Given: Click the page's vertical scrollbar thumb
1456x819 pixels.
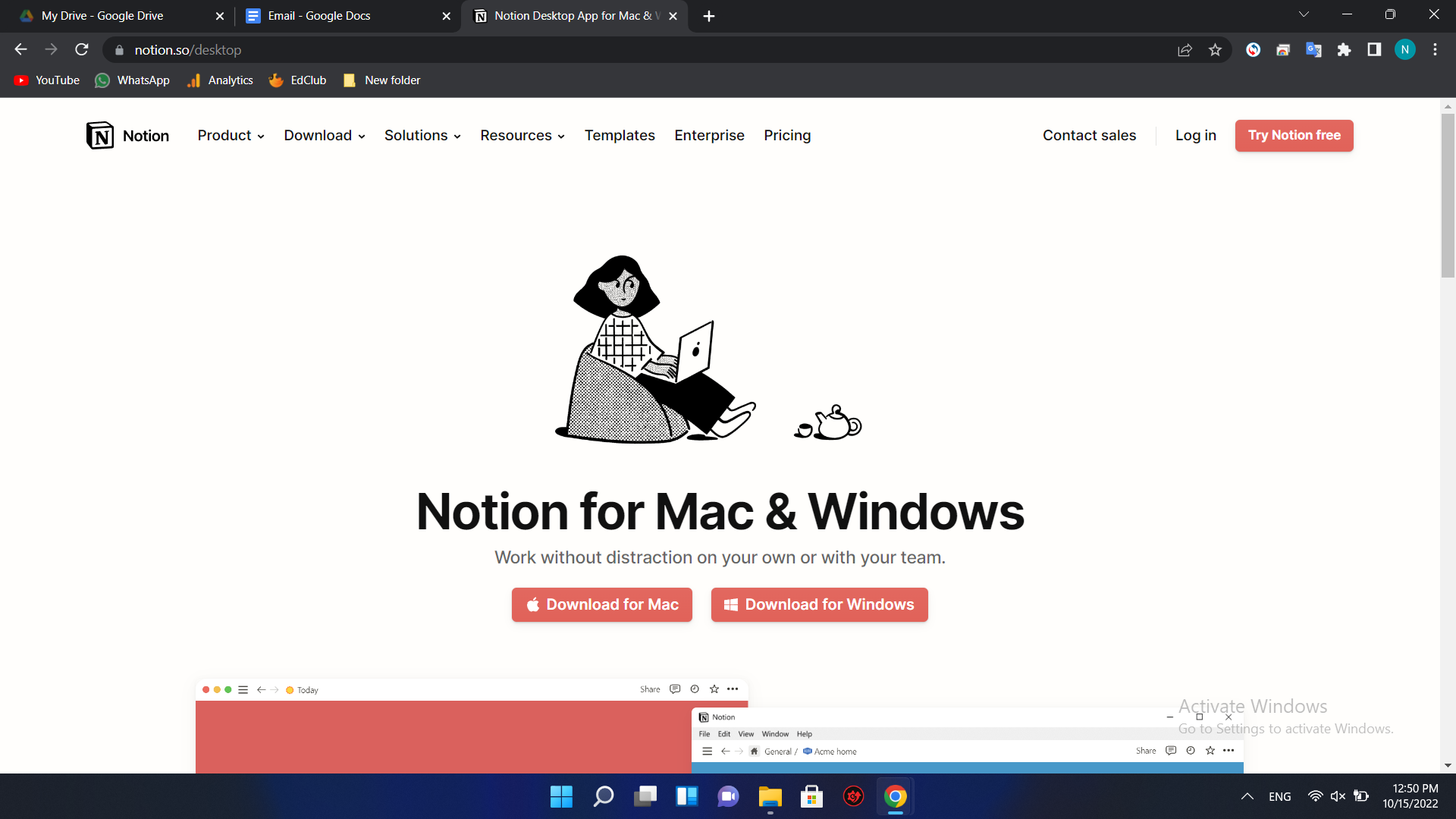Looking at the screenshot, I should coord(1448,197).
